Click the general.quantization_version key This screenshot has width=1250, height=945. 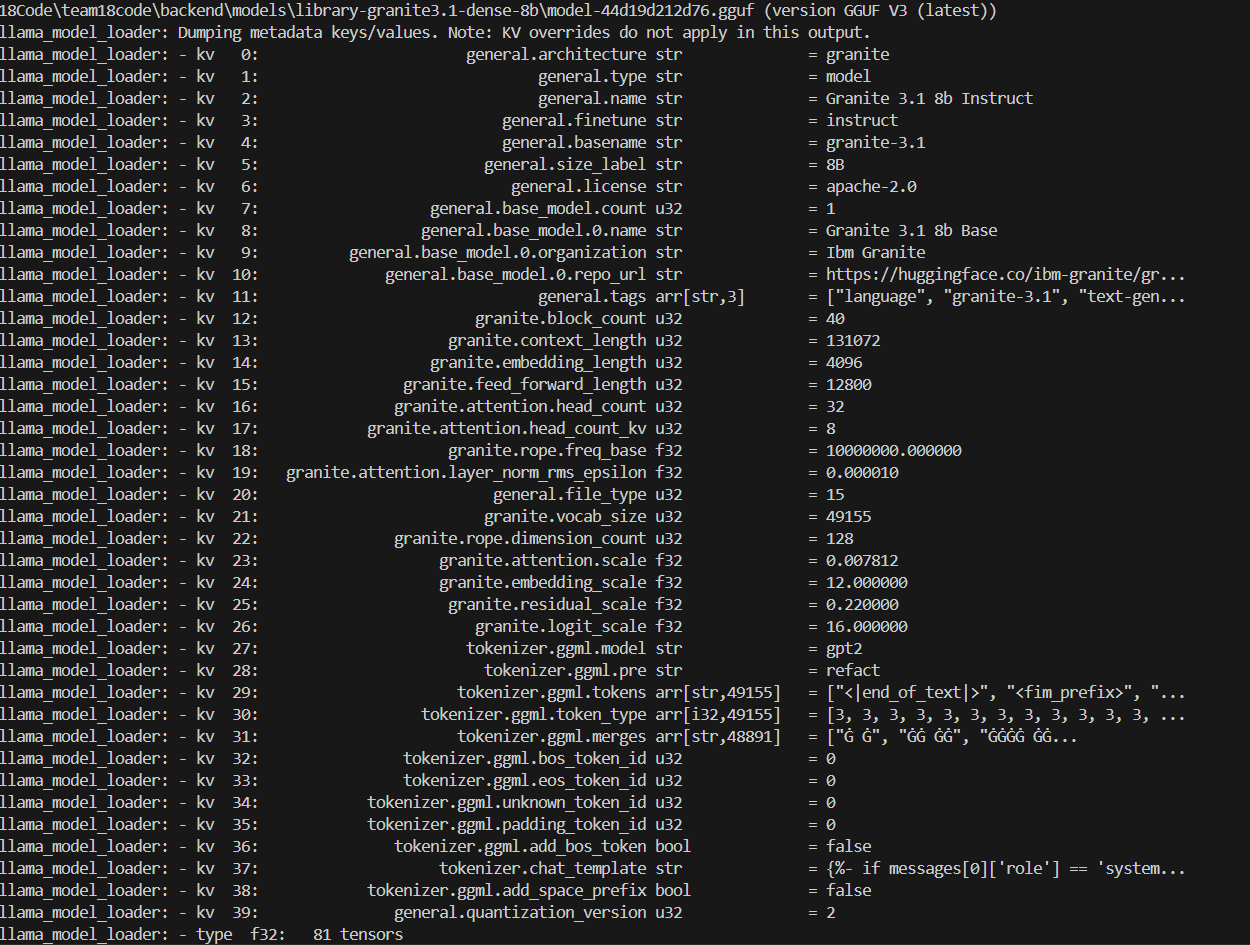coord(520,912)
